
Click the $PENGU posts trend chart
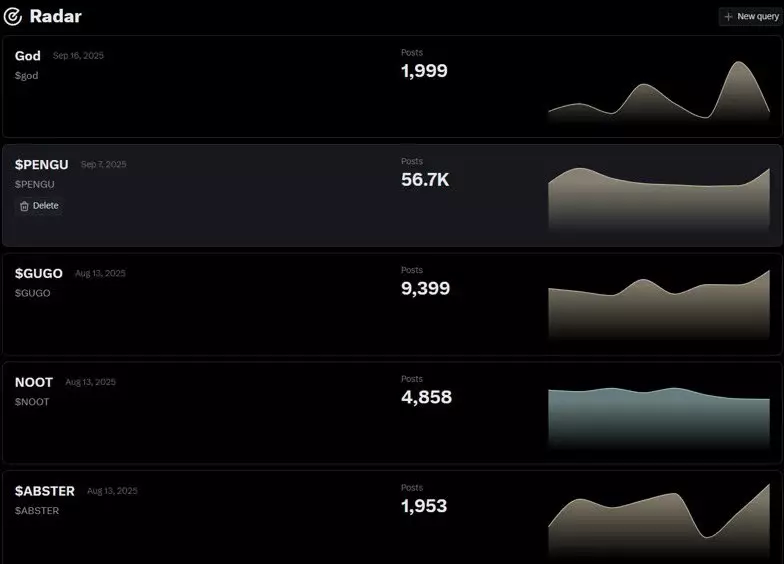[x=659, y=199]
